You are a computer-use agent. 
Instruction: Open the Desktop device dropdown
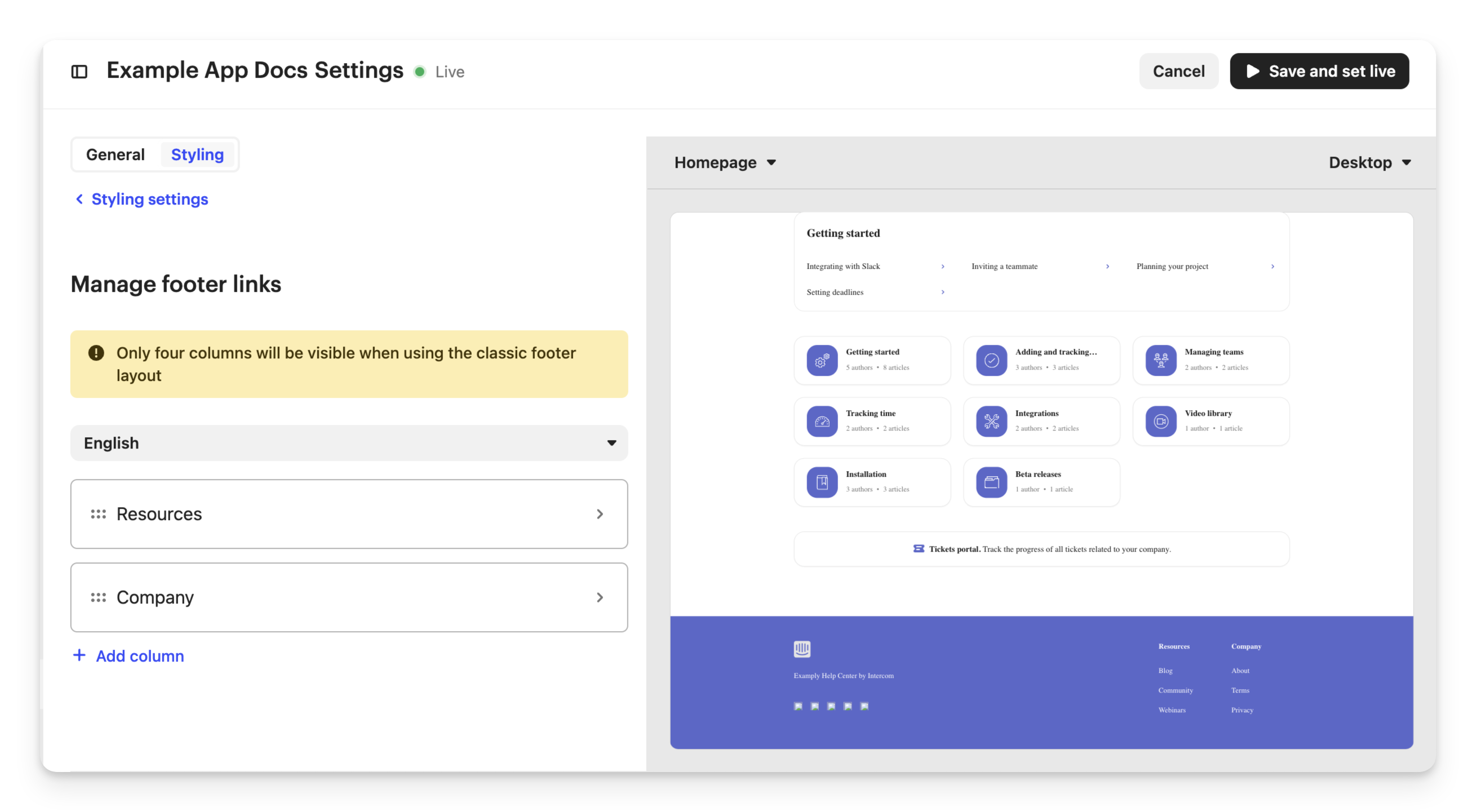[x=1369, y=163]
